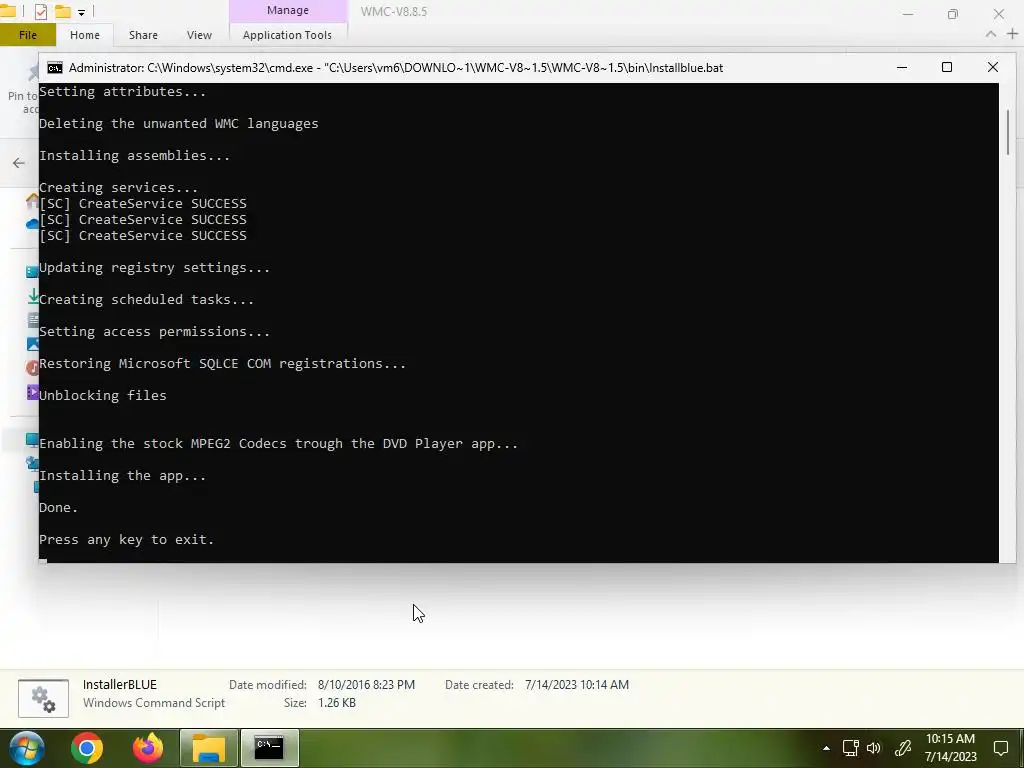
Task: Select the Manage contextual tab
Action: (x=288, y=10)
